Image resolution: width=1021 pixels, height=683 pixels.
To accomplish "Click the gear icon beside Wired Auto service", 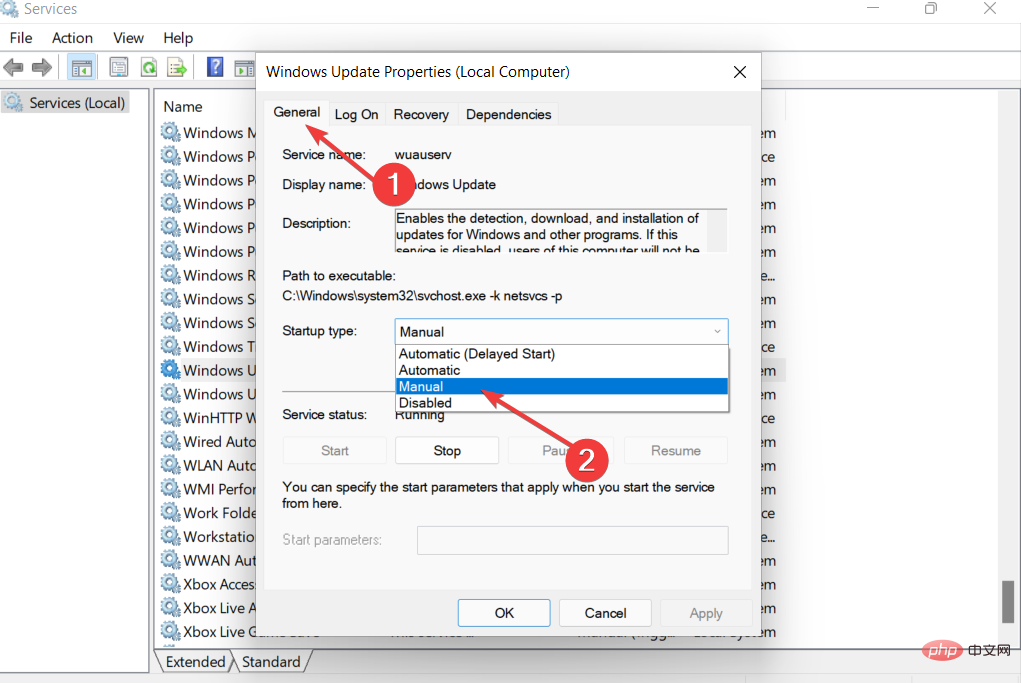I will 171,441.
